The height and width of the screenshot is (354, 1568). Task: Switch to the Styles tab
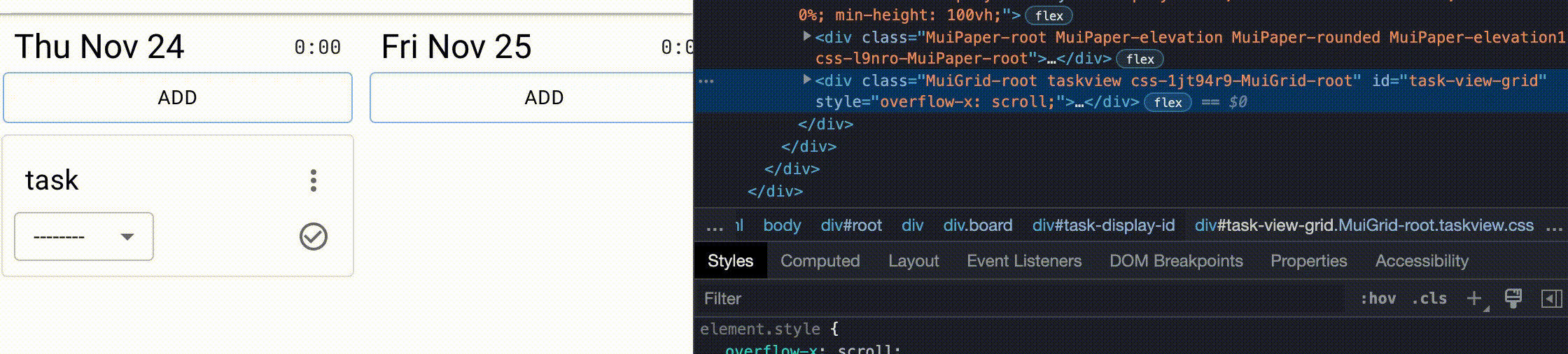point(730,261)
